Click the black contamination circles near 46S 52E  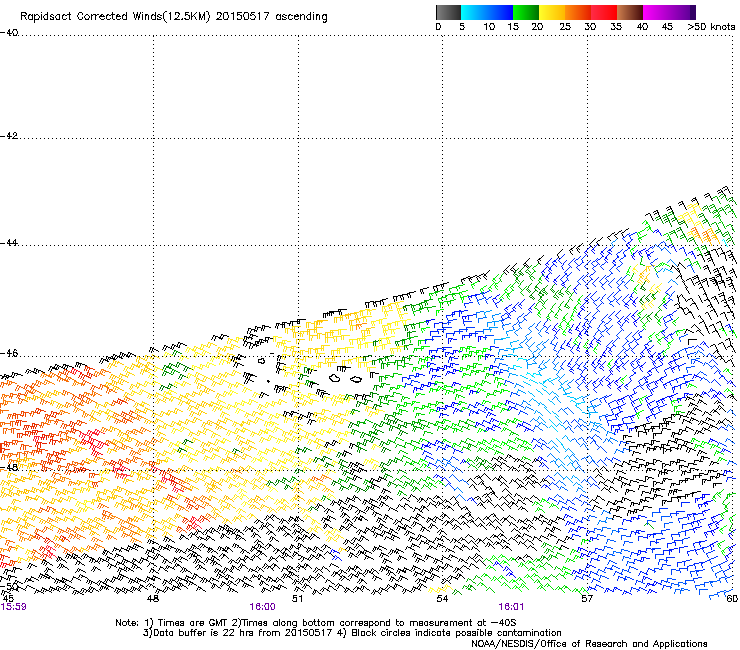[x=345, y=379]
